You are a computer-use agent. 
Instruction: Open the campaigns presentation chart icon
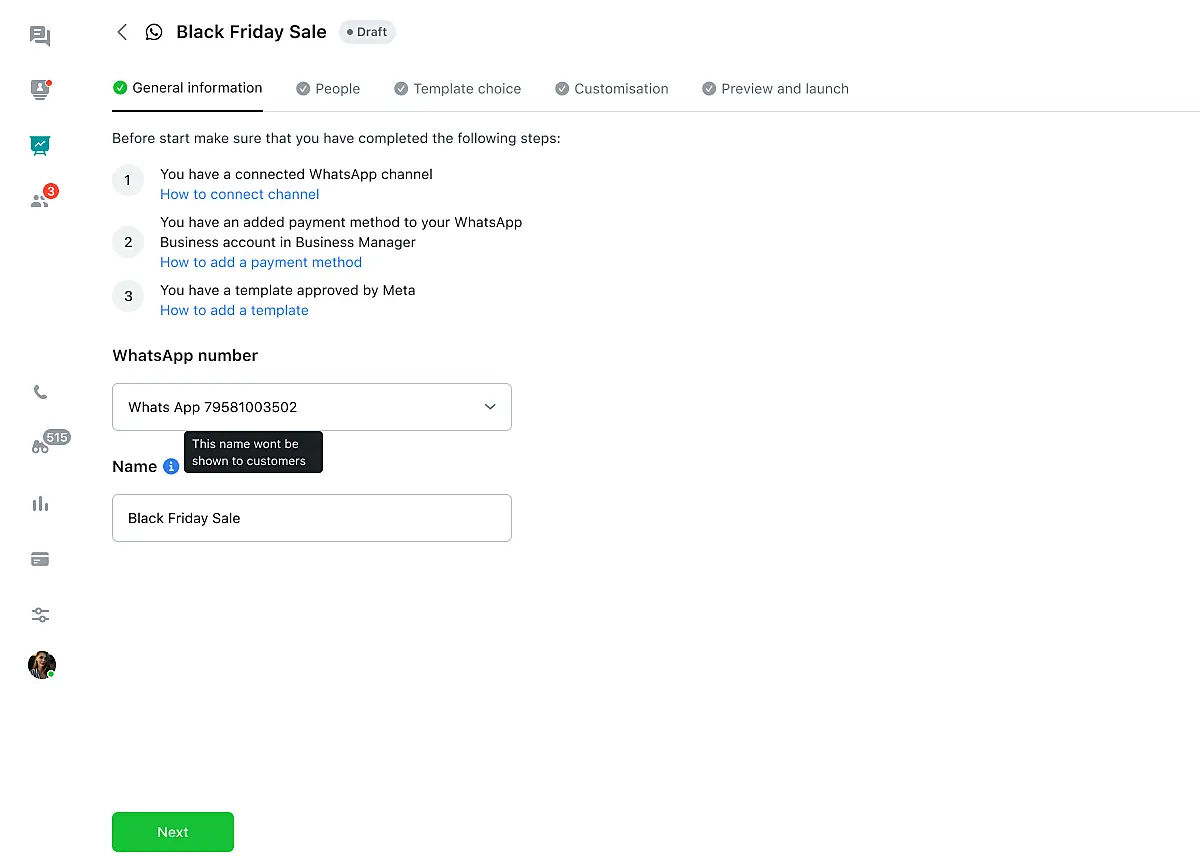click(40, 145)
